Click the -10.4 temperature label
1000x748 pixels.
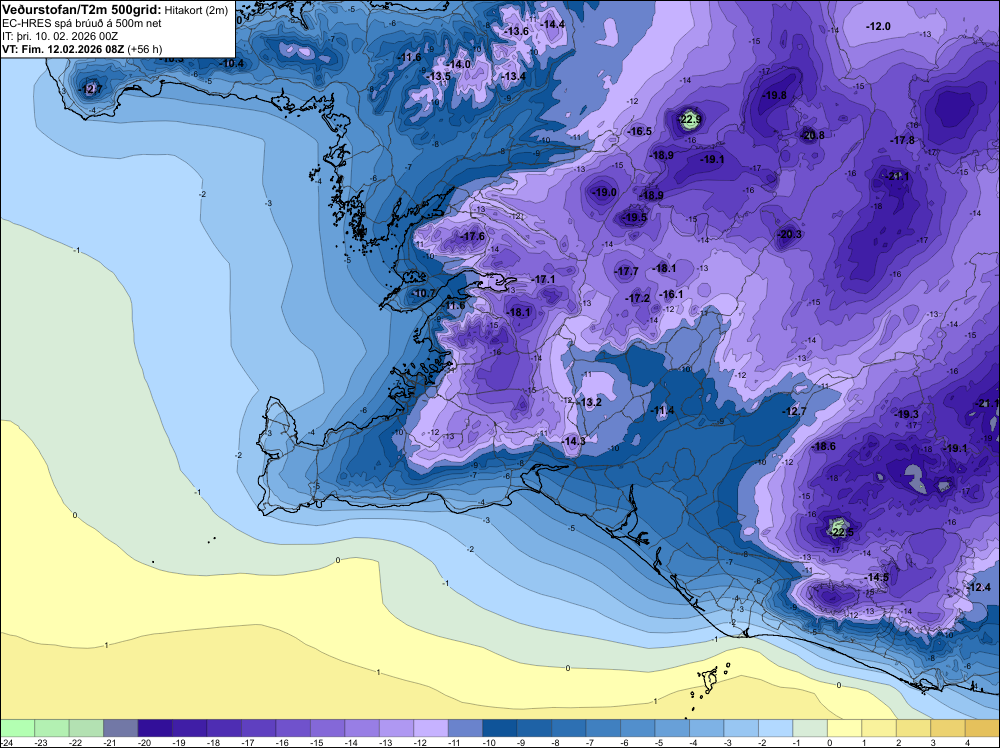pos(233,63)
